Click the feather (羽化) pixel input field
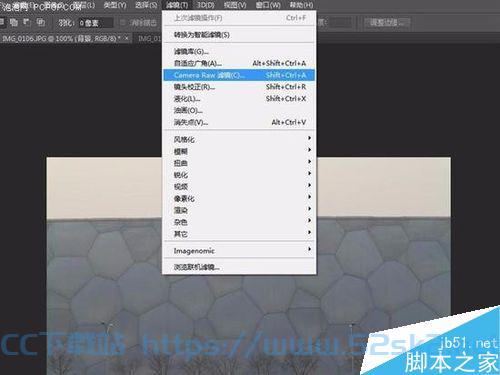 coord(96,23)
